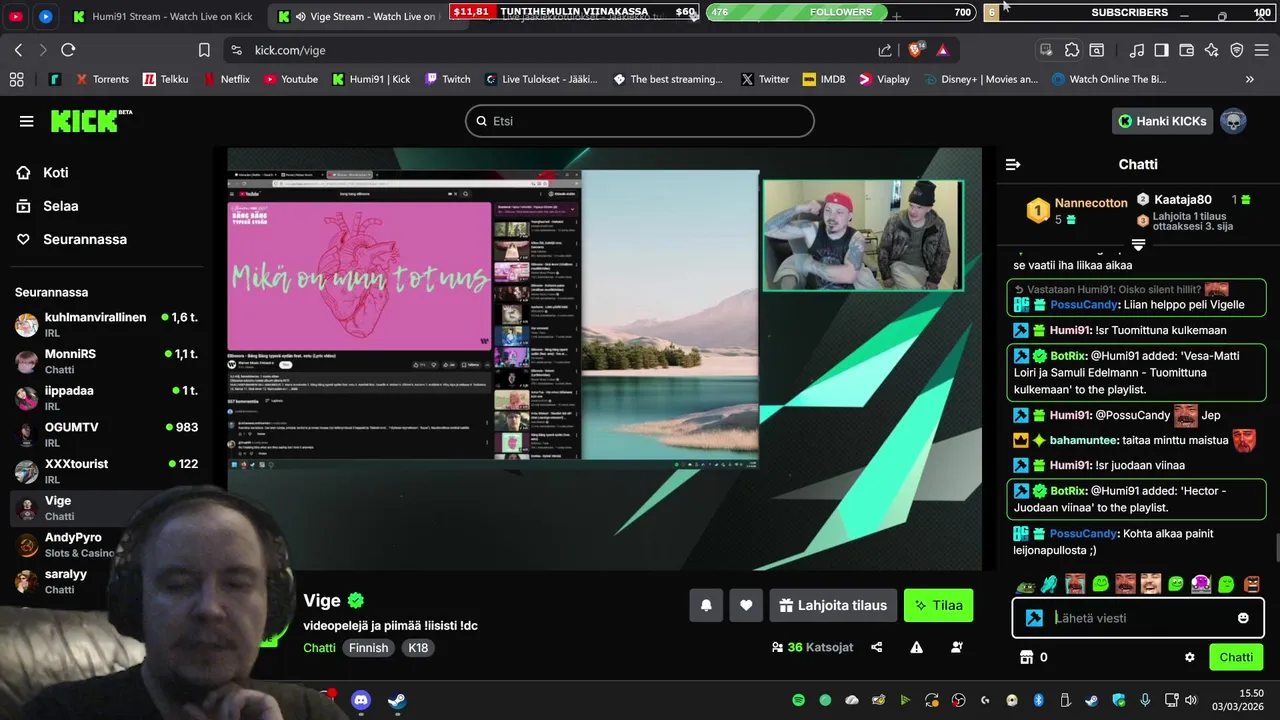Open browser extensions puzzle icon
The image size is (1280, 720).
1072,50
